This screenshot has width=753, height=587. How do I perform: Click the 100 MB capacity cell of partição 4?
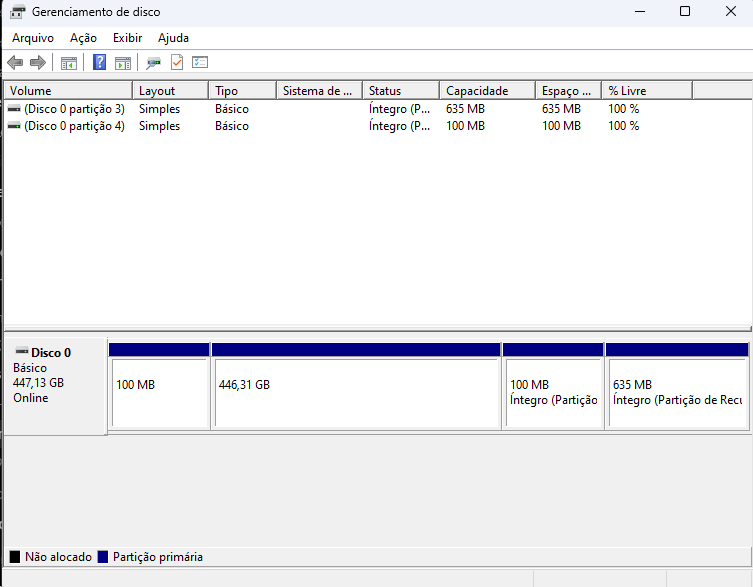[465, 126]
